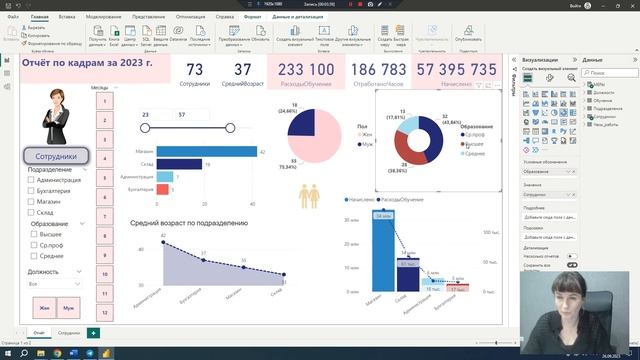Viewport: 640px width, 360px height.
Task: Select month button 6
Action: 105,197
